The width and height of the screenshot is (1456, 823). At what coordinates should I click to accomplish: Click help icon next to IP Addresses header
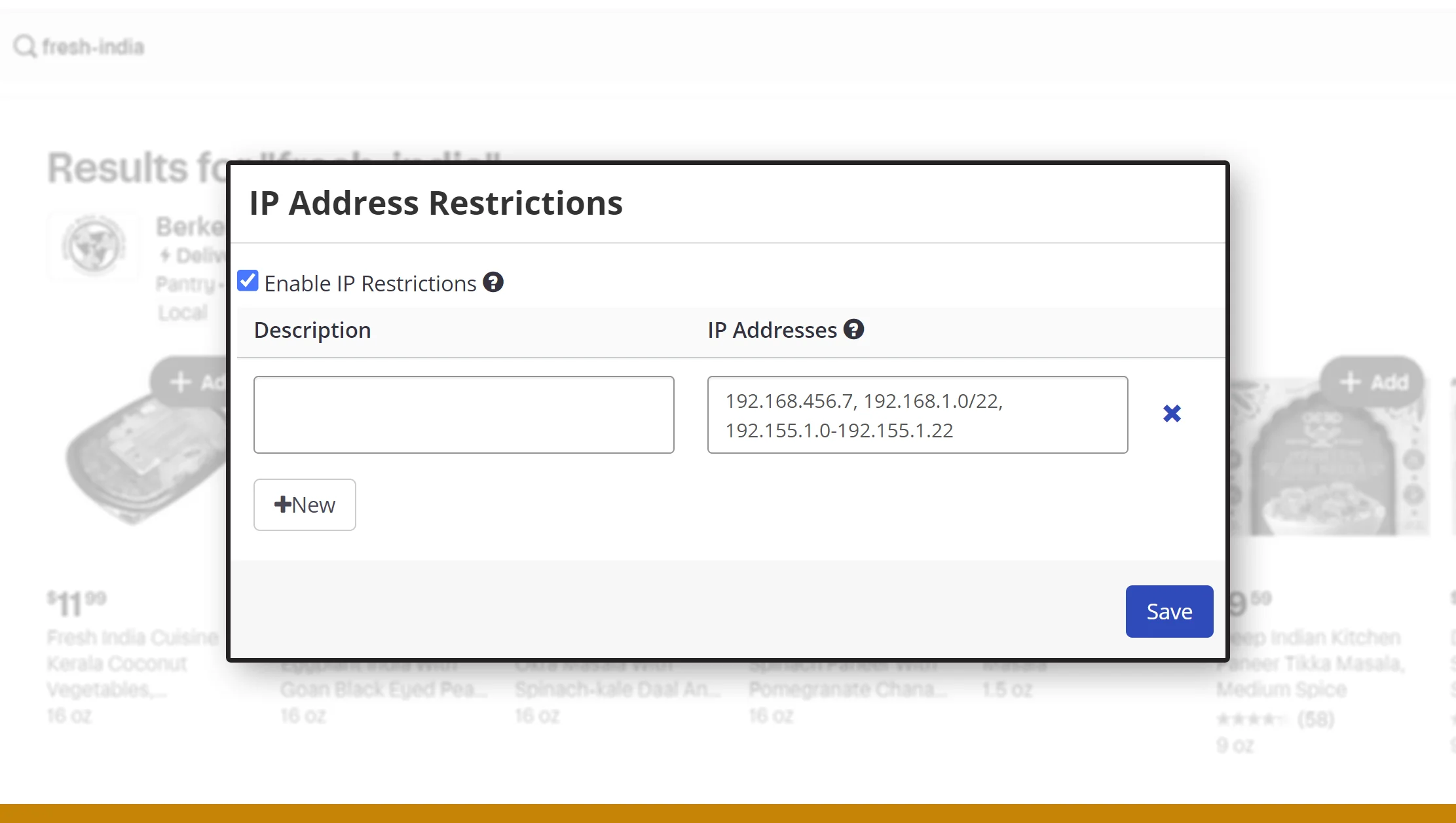(853, 329)
